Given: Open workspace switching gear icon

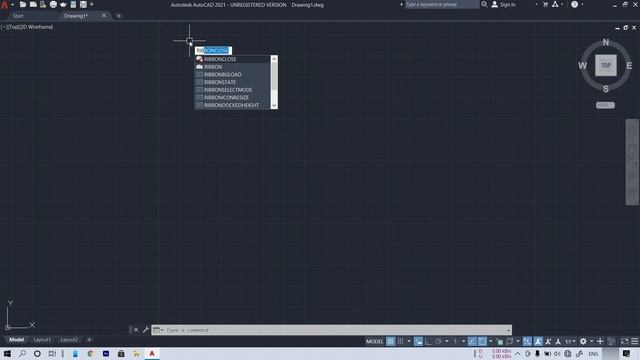Looking at the screenshot, I should [x=583, y=341].
